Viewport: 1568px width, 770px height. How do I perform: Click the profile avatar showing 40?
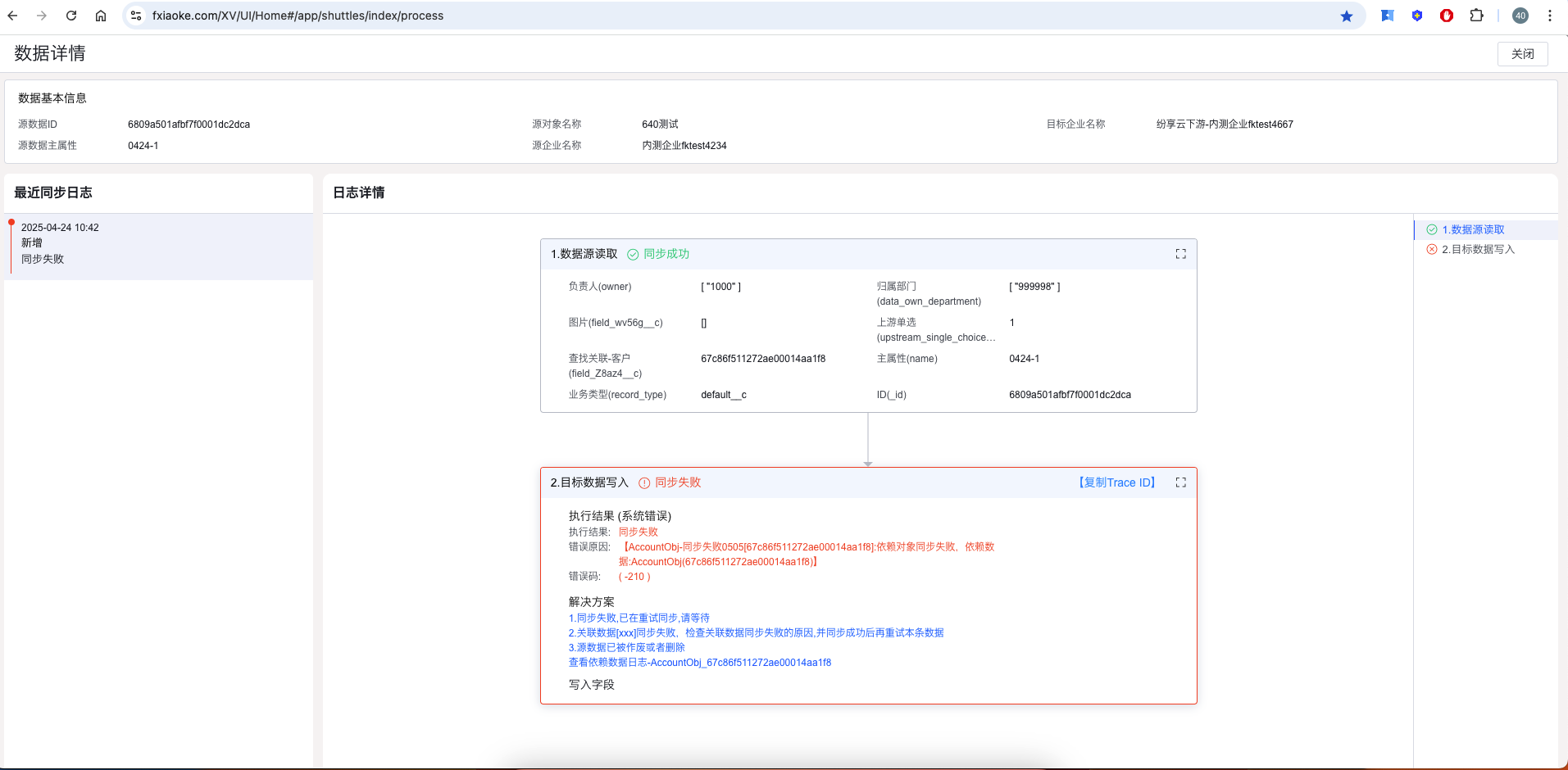click(1520, 16)
